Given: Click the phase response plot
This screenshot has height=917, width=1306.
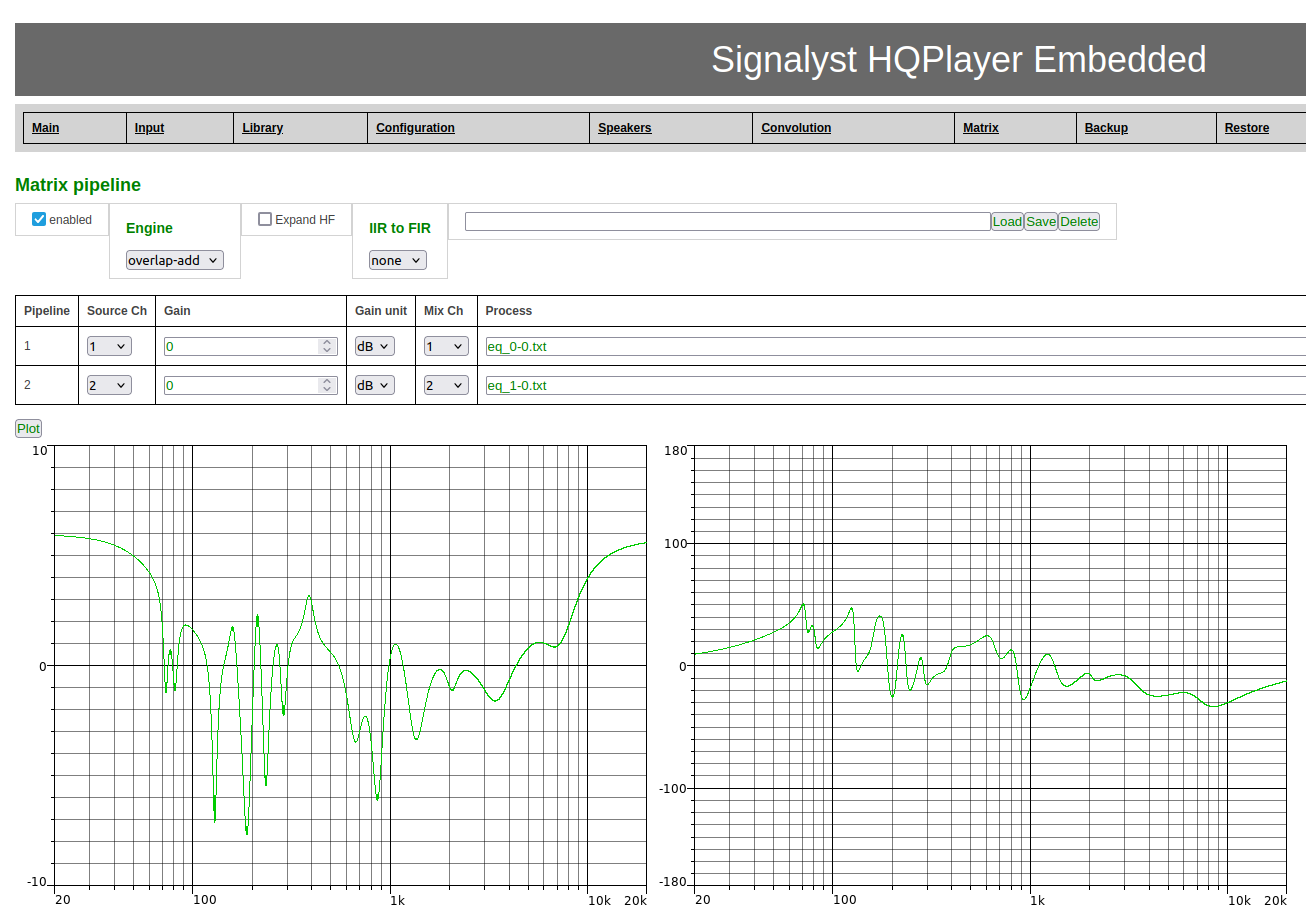Looking at the screenshot, I should coord(990,666).
